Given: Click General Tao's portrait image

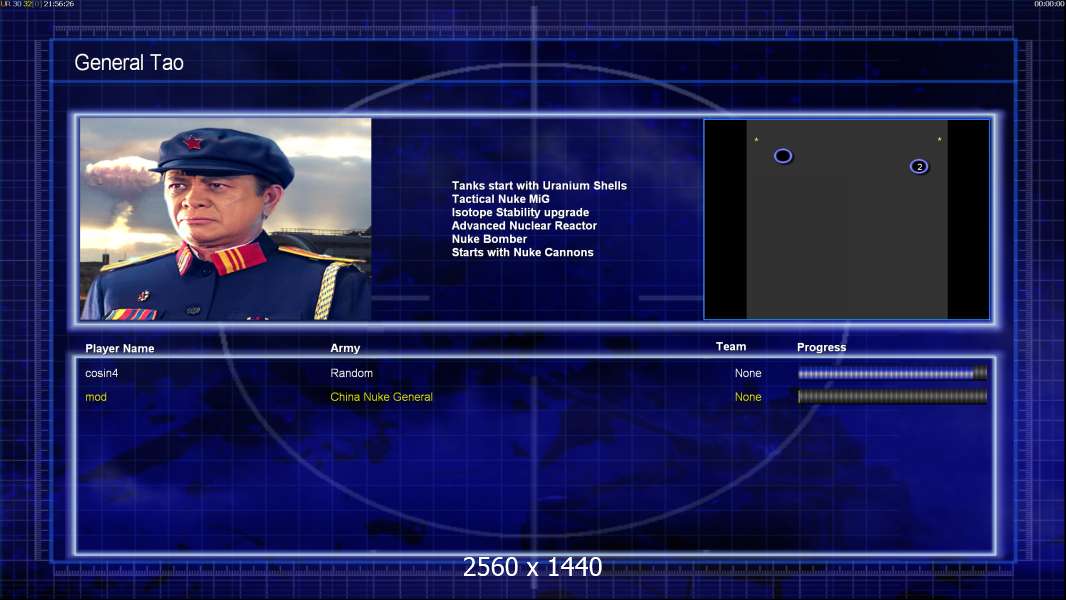Looking at the screenshot, I should (225, 219).
